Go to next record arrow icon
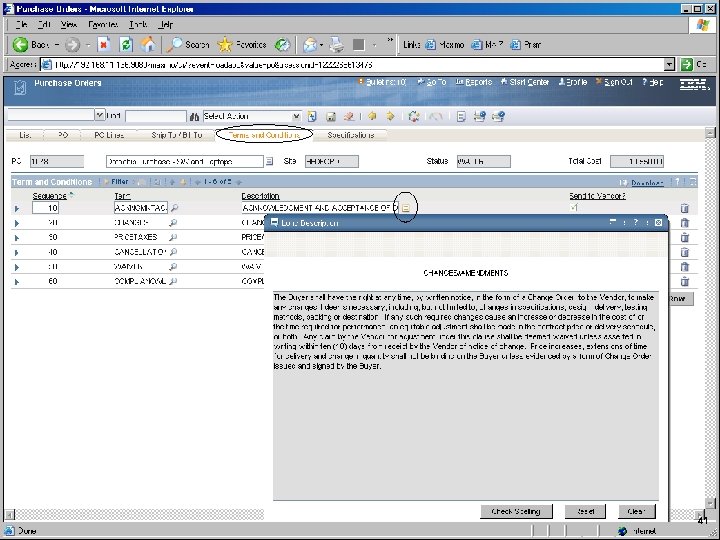The width and height of the screenshot is (720, 540). pos(390,116)
